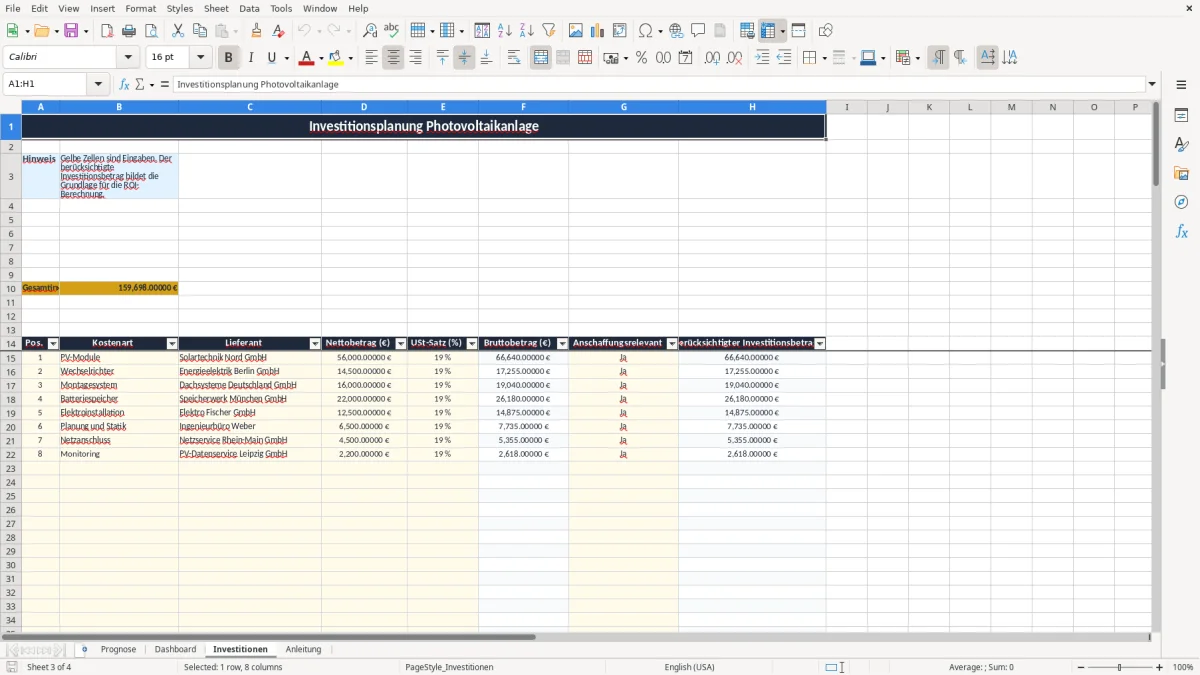Open the Function Wizard

pos(124,84)
